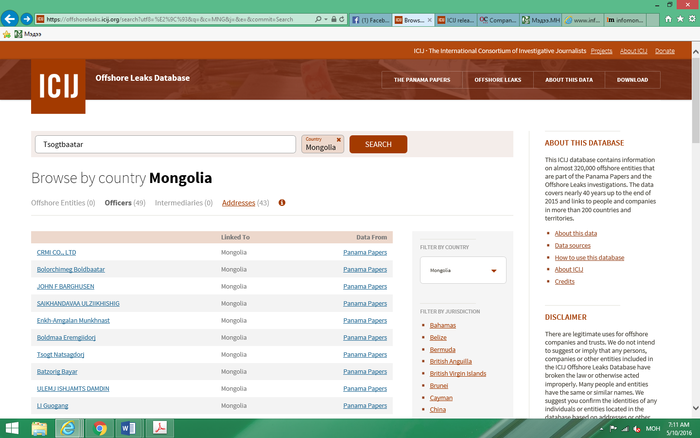700x438 pixels.
Task: Click the volume tray icon
Action: pos(637,429)
